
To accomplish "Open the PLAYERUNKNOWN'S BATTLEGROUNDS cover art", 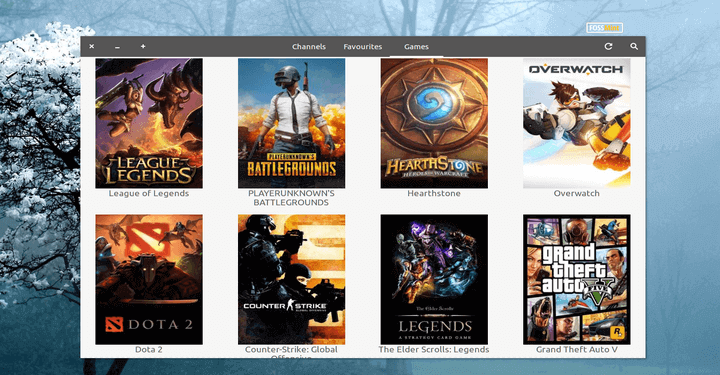I will tap(292, 123).
